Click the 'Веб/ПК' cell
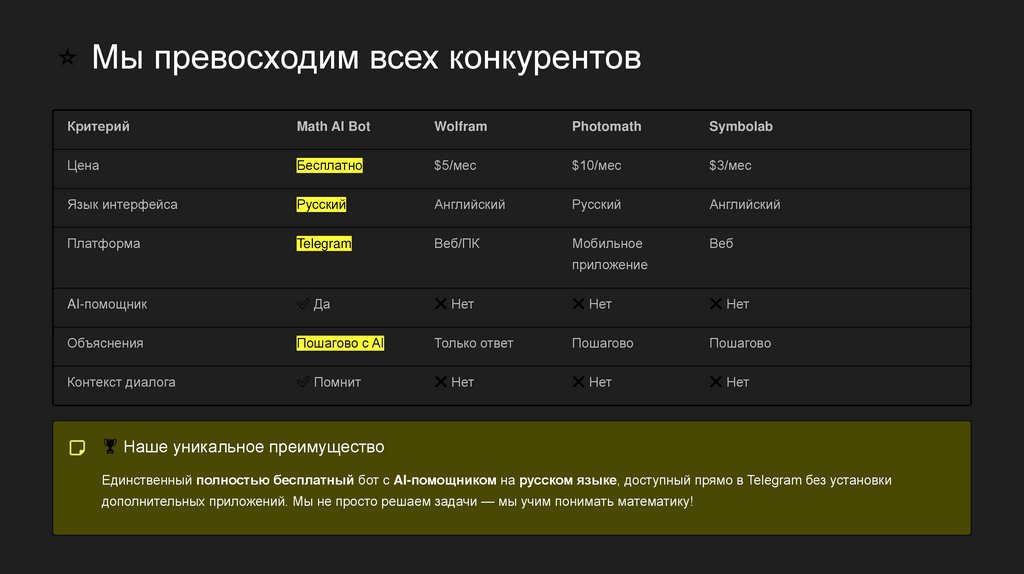Viewport: 1024px width, 574px height. click(456, 244)
